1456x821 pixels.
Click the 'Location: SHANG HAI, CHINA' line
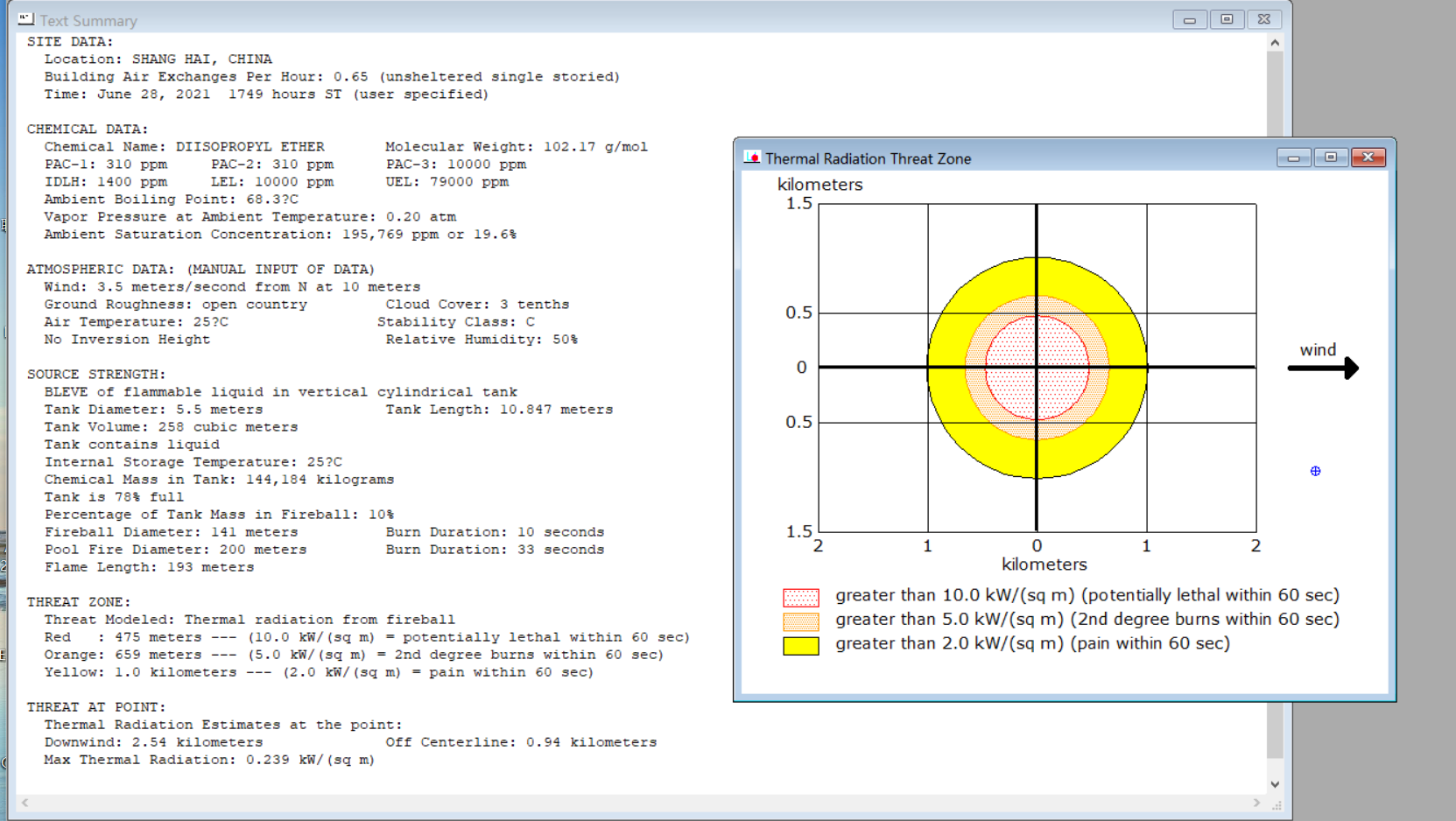pyautogui.click(x=158, y=60)
